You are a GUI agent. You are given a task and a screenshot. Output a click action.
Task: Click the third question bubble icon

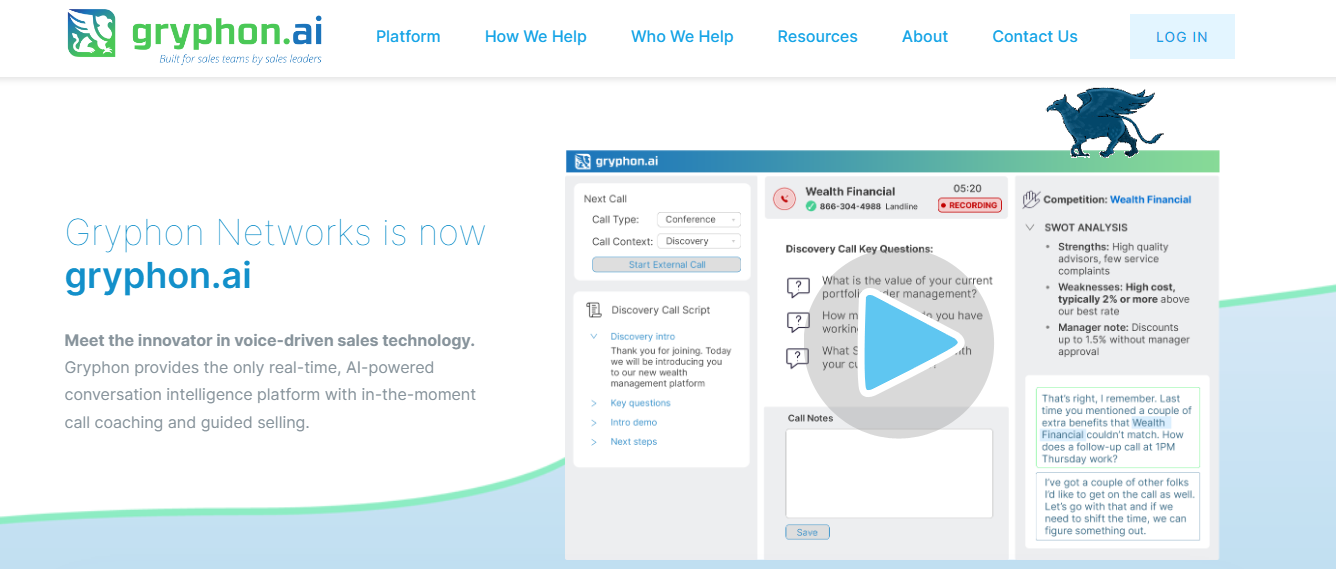[x=798, y=357]
